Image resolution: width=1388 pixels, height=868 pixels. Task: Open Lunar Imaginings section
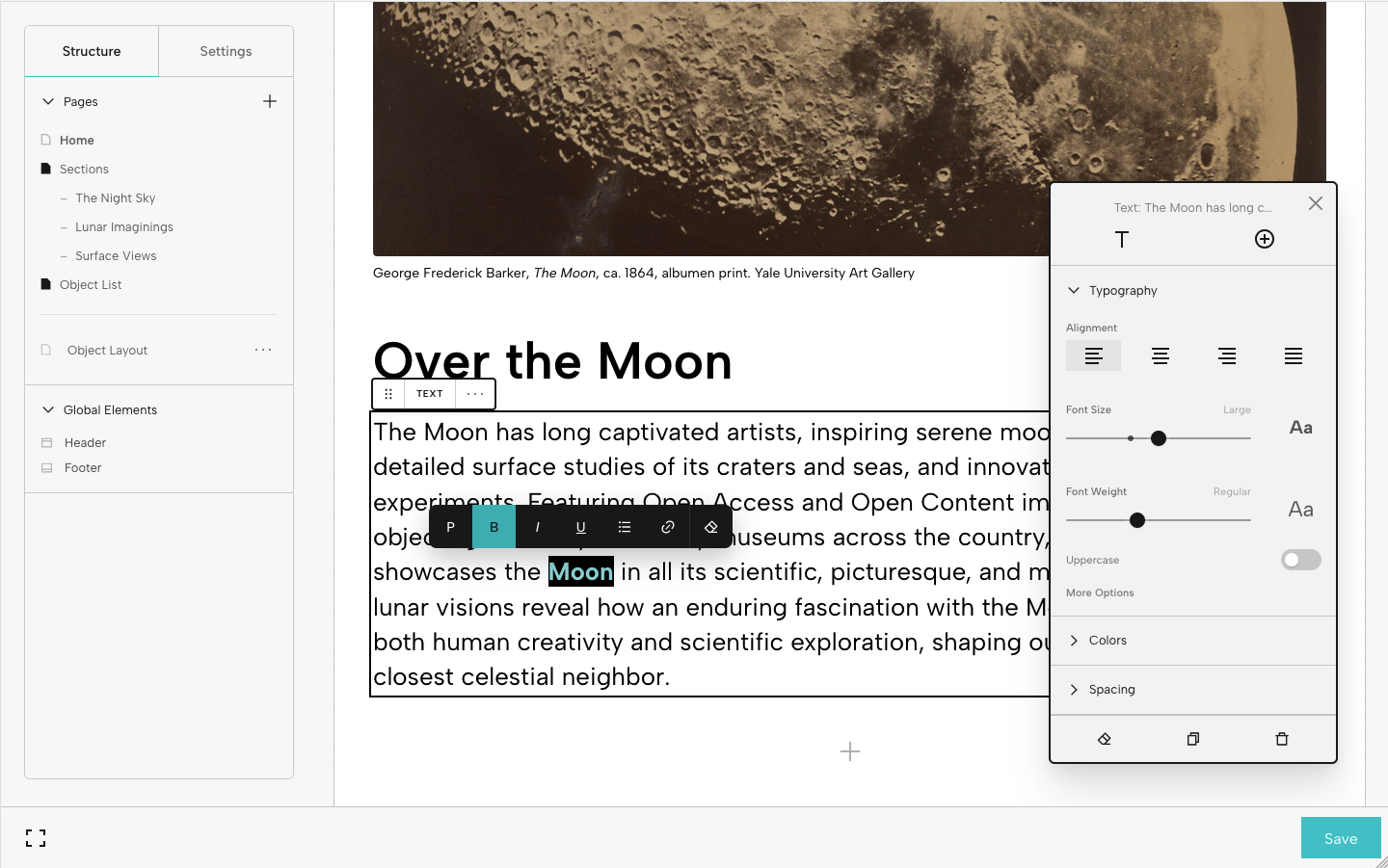pyautogui.click(x=124, y=226)
